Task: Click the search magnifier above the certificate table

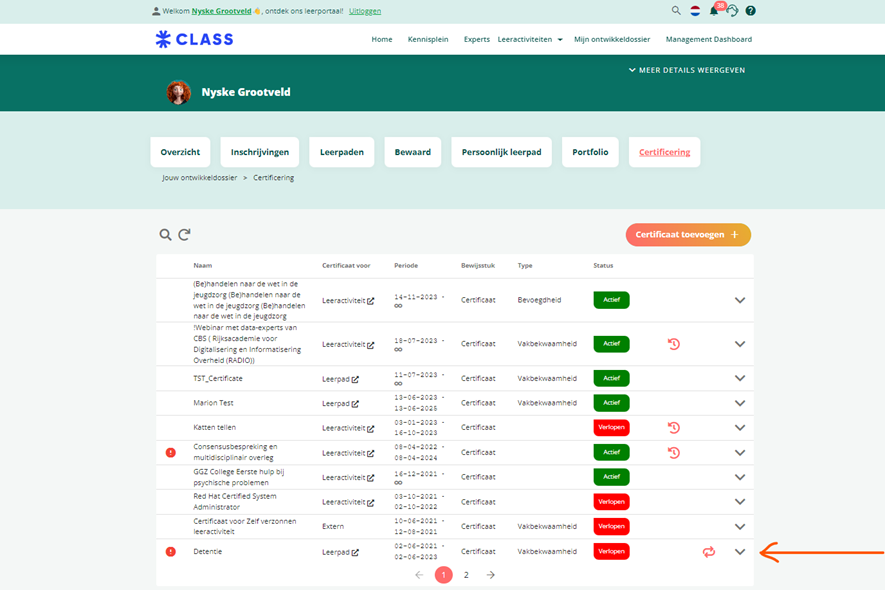Action: coord(165,234)
